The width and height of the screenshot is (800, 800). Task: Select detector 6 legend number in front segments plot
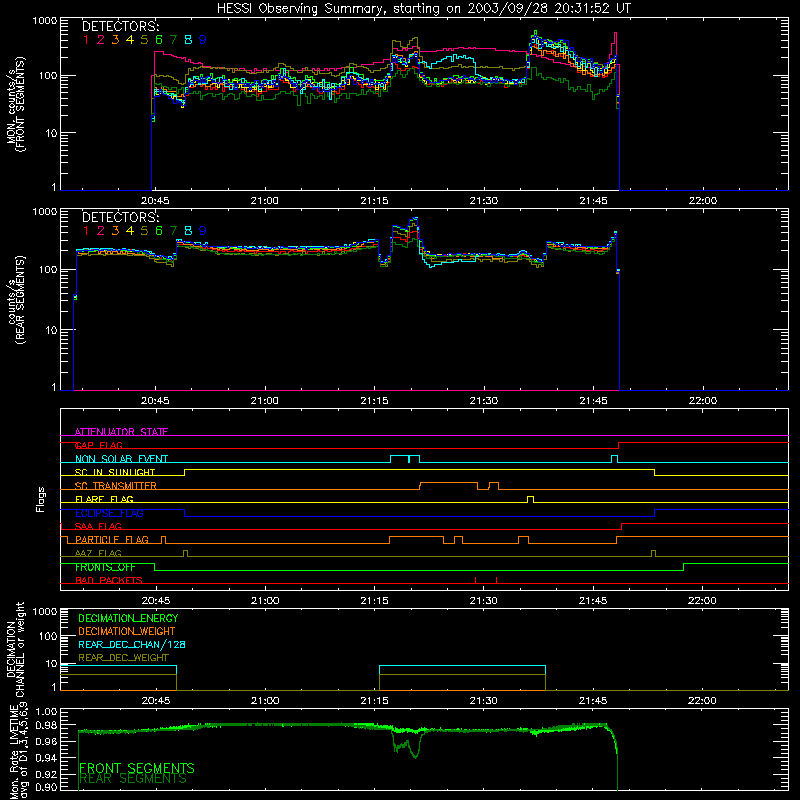(x=159, y=40)
